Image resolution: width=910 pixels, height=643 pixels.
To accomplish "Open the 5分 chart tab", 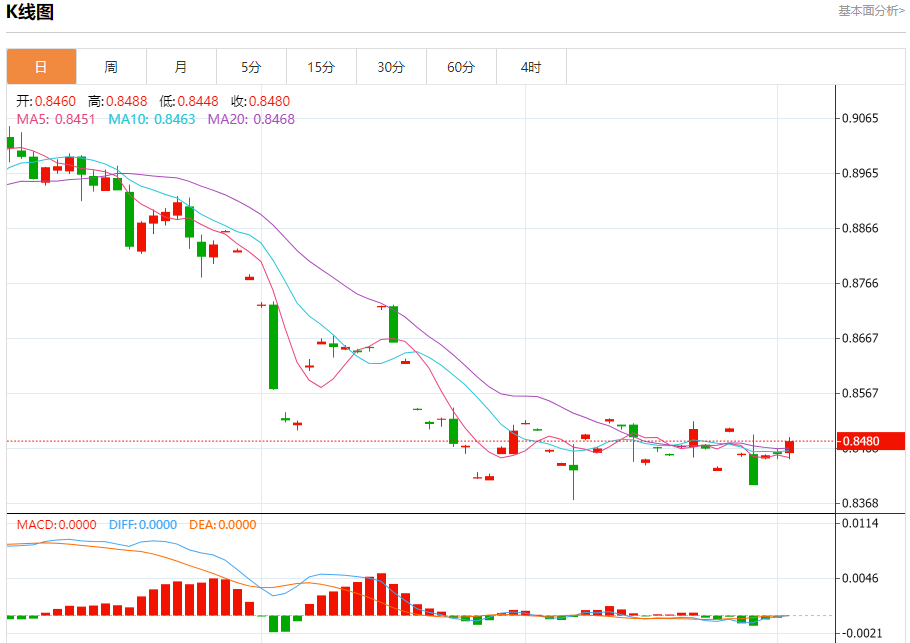I will pyautogui.click(x=251, y=67).
